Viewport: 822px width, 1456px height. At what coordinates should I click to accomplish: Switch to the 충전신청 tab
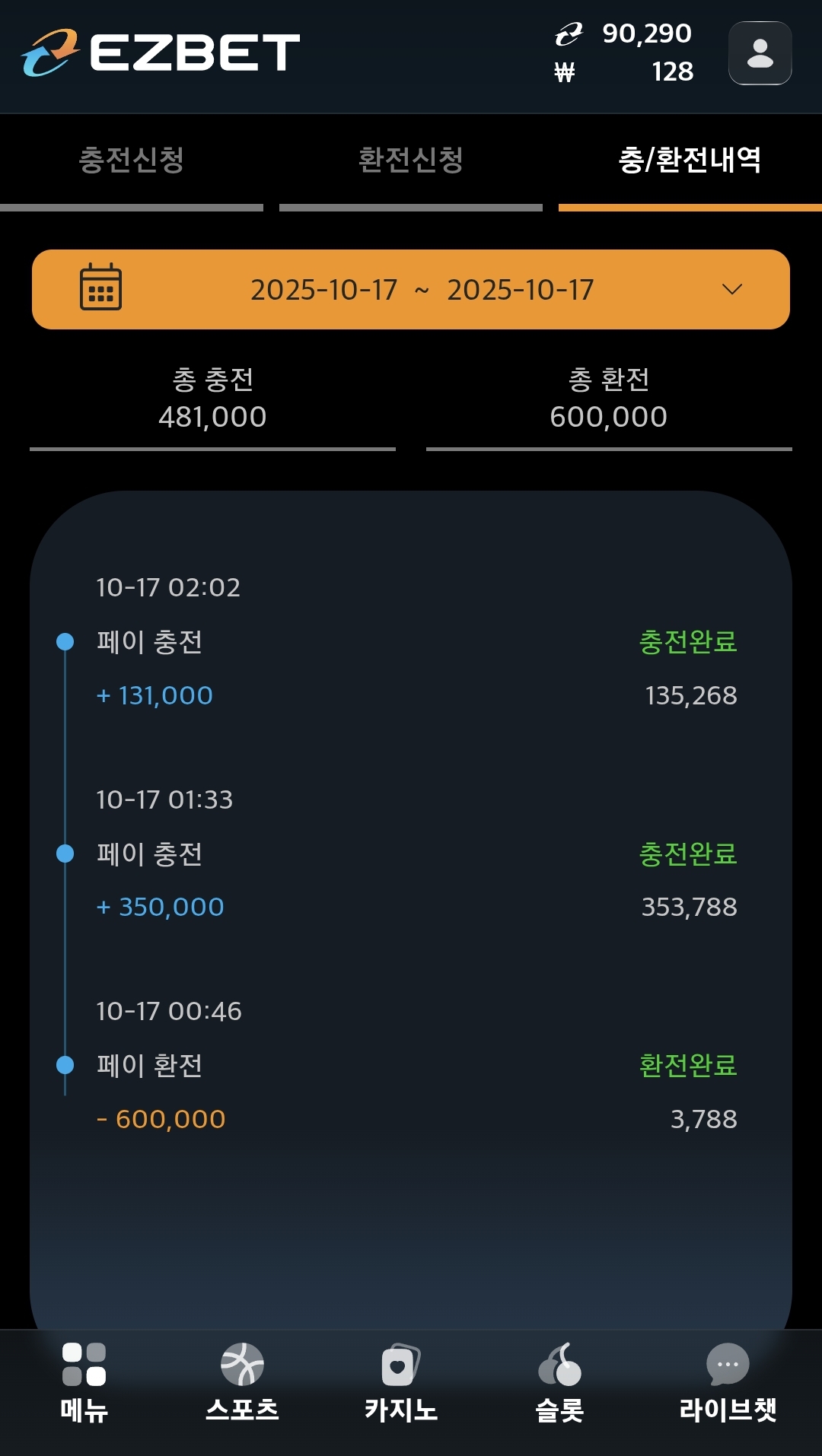click(x=132, y=160)
